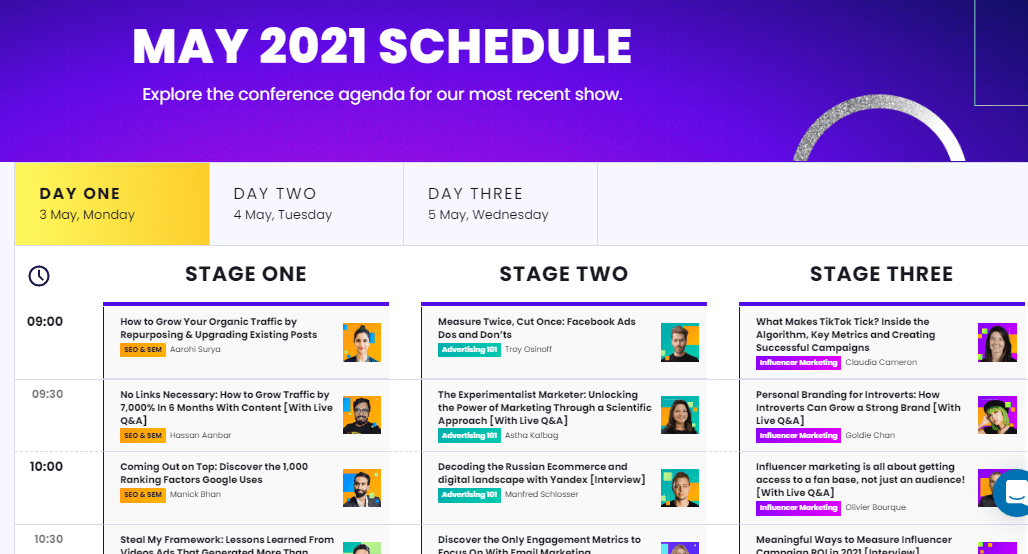Click Aarohi Surya's speaker photo
The image size is (1028, 554).
point(362,342)
